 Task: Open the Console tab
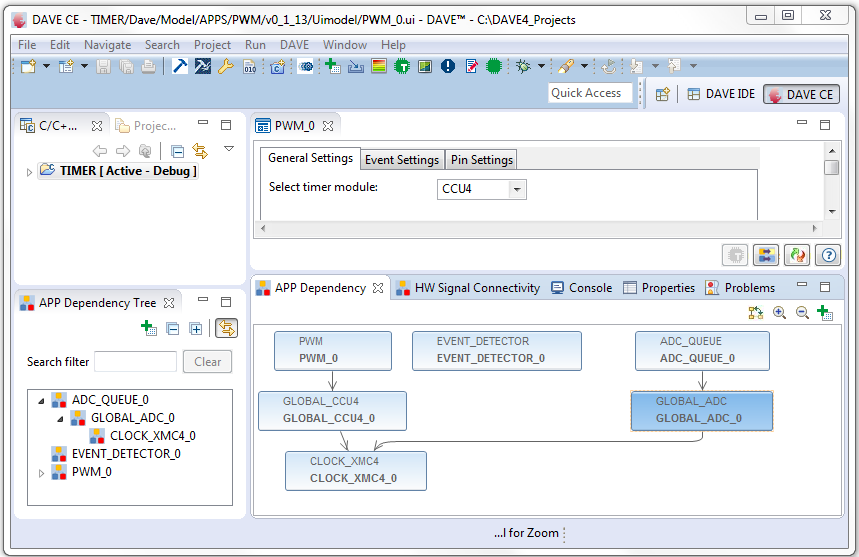[581, 288]
